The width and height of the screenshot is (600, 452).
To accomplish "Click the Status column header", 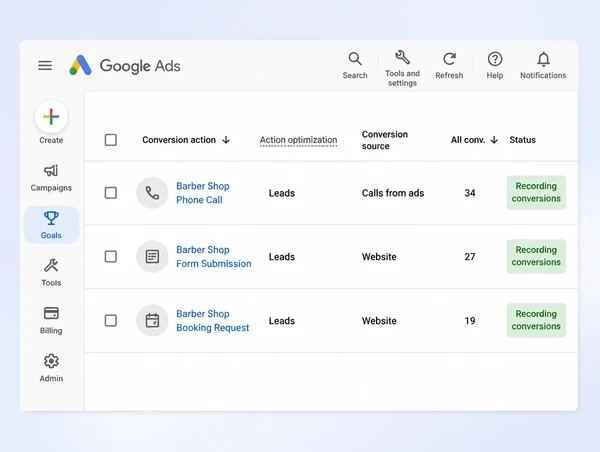I will [x=522, y=140].
